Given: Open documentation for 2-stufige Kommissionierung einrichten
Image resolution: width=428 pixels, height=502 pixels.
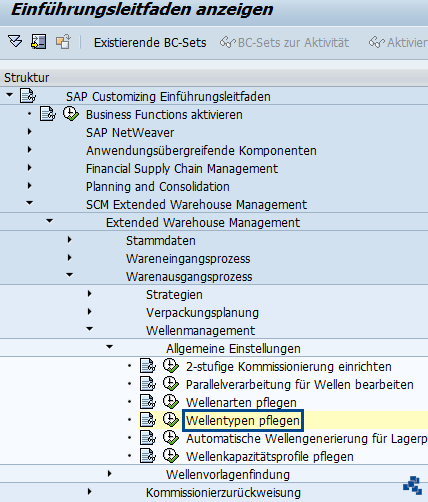Looking at the screenshot, I should (x=148, y=366).
